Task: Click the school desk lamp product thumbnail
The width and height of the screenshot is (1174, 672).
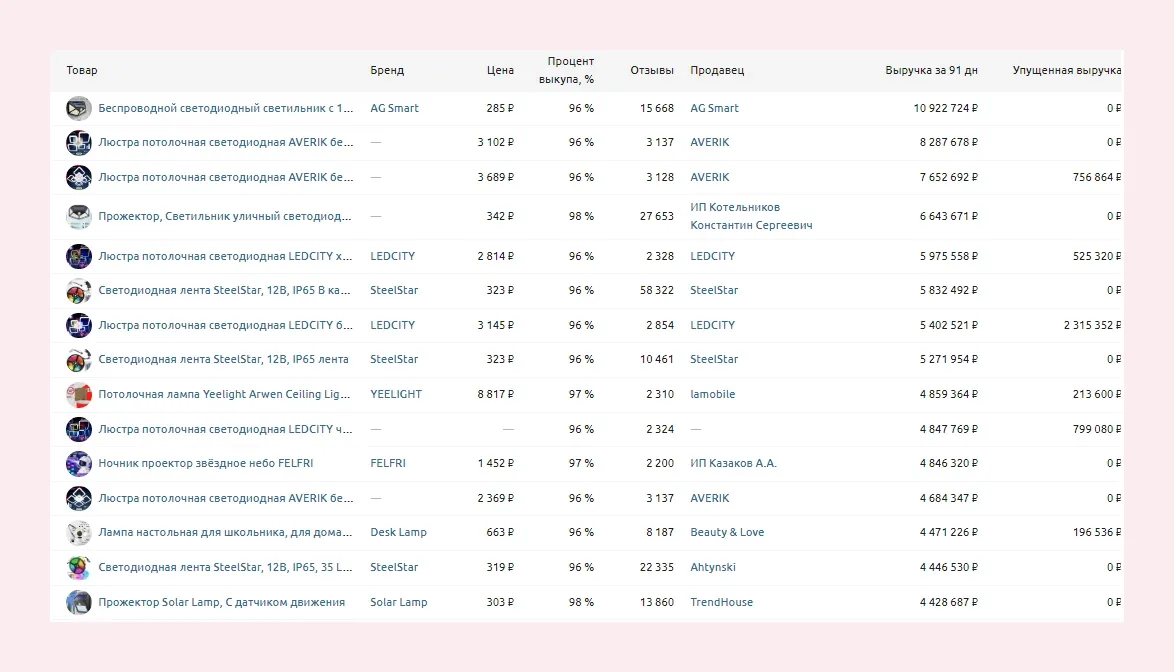Action: point(79,532)
